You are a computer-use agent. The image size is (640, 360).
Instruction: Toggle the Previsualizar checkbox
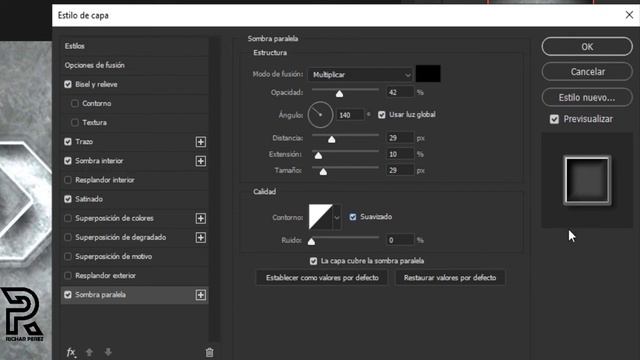[554, 119]
